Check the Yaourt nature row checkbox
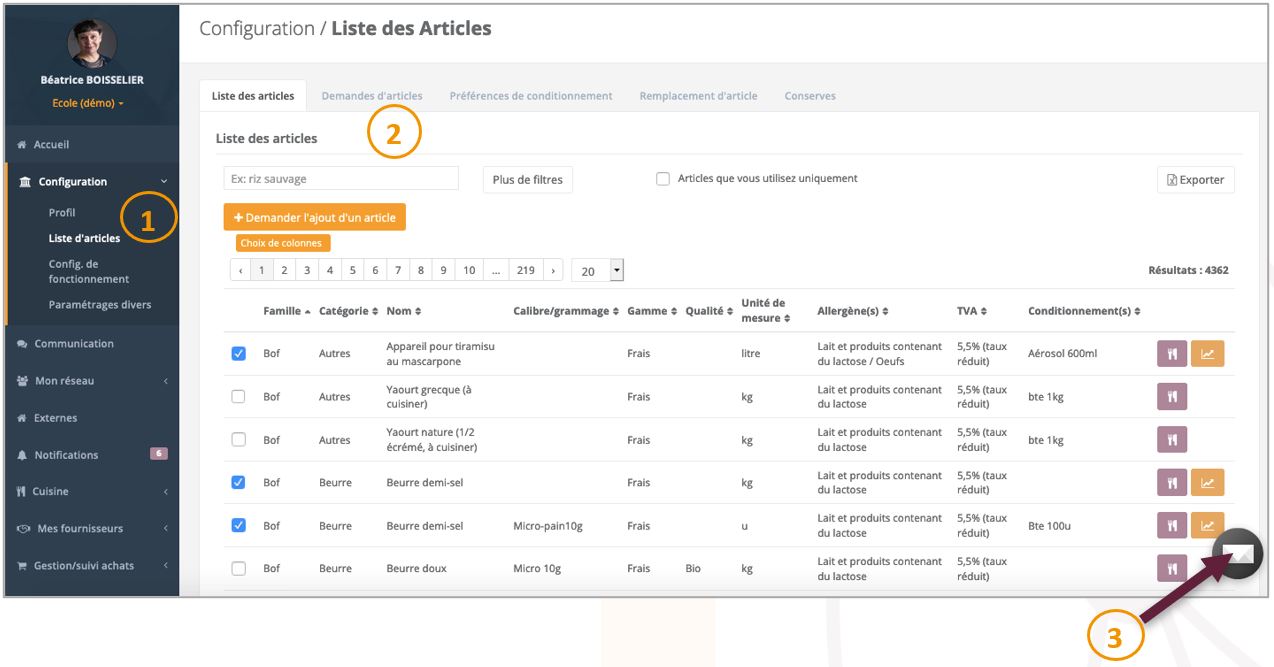The image size is (1274, 667). tap(238, 439)
